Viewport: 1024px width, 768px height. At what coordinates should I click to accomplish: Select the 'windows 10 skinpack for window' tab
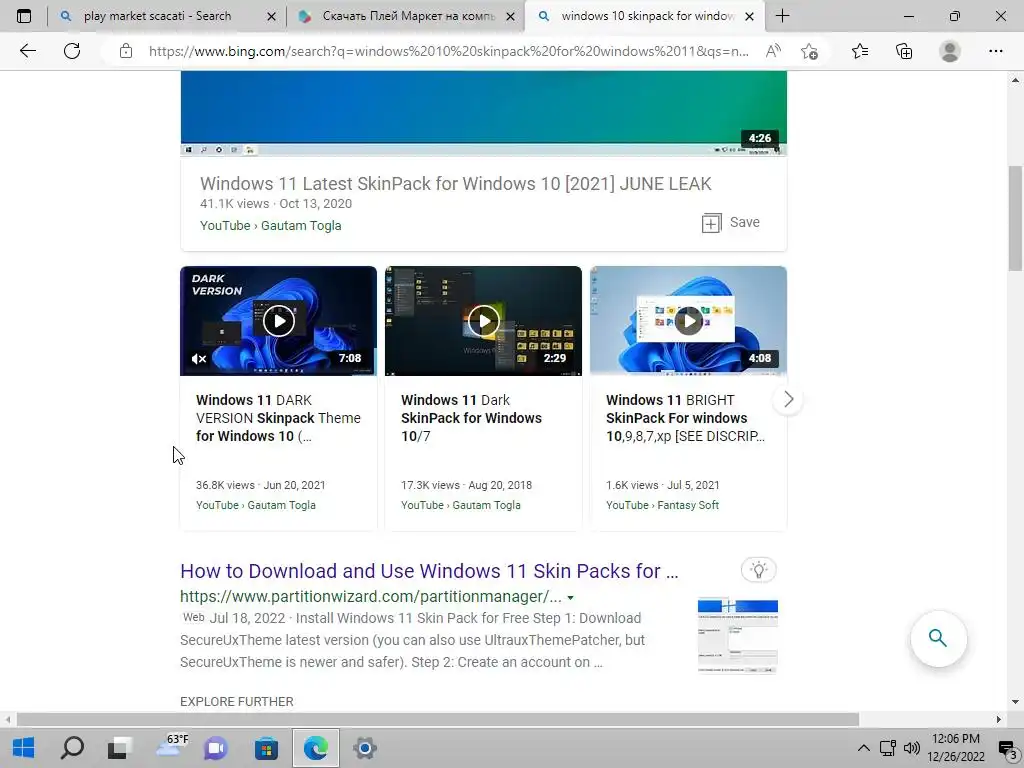[x=647, y=16]
